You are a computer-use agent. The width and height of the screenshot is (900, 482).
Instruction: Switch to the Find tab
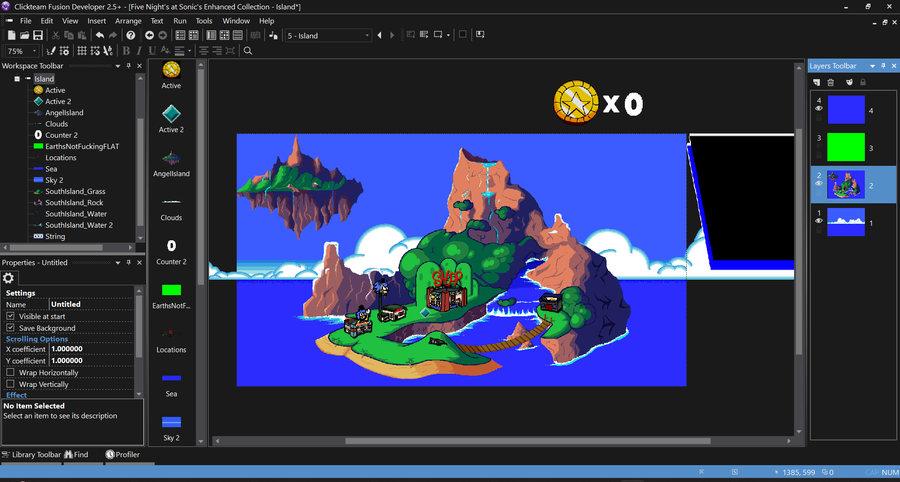pos(76,454)
